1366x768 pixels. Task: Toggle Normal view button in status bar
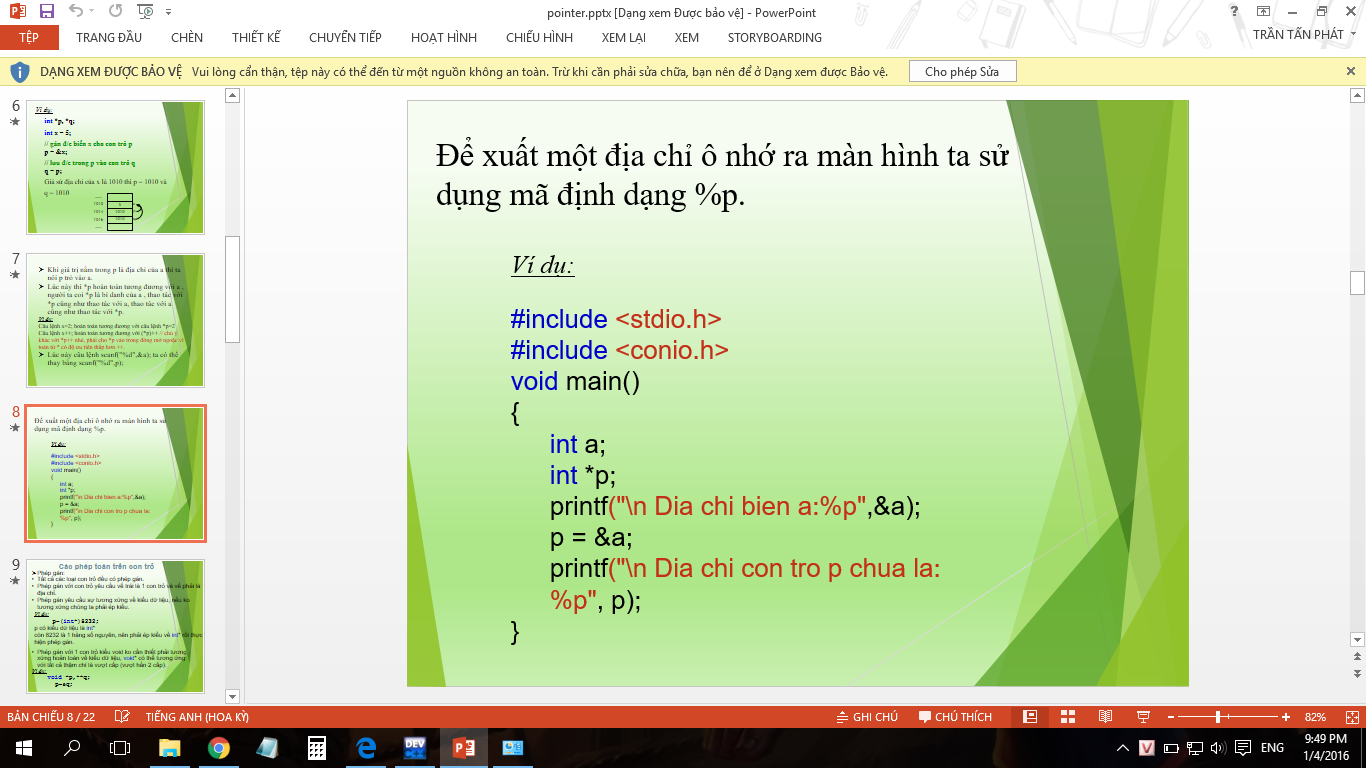(1030, 717)
